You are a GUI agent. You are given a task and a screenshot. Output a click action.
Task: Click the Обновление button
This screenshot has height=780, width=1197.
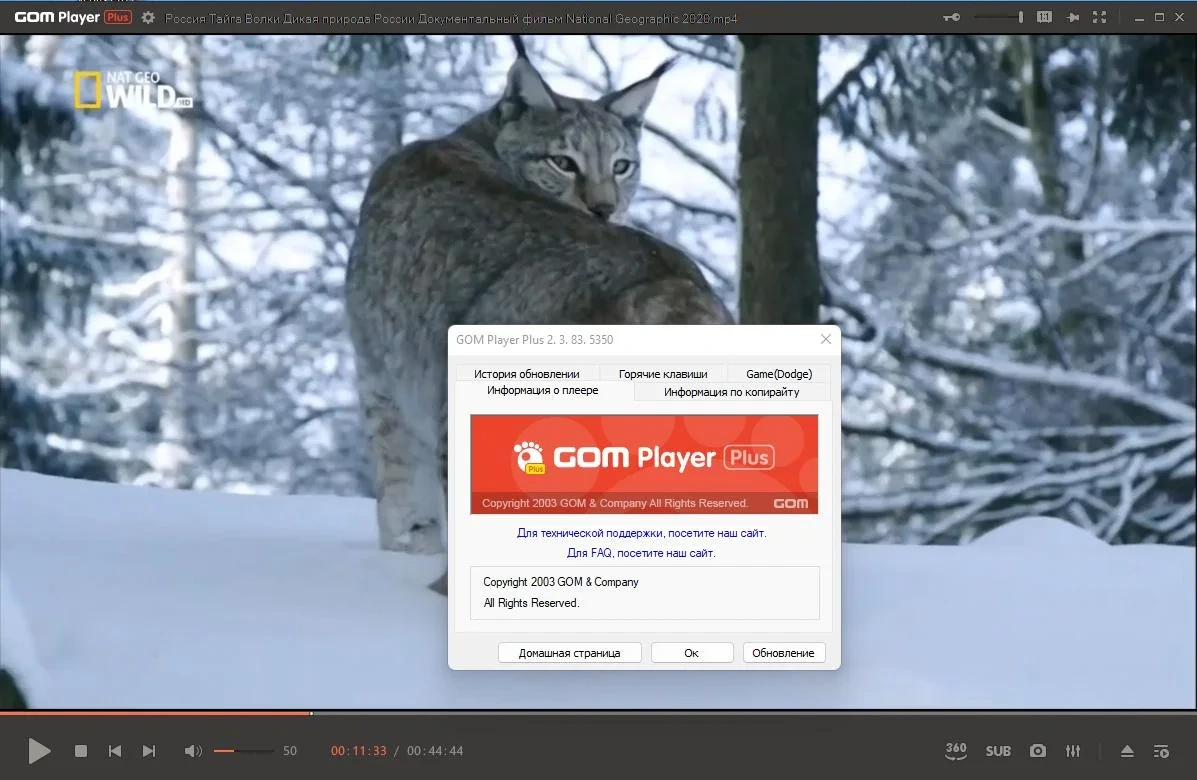click(x=783, y=653)
